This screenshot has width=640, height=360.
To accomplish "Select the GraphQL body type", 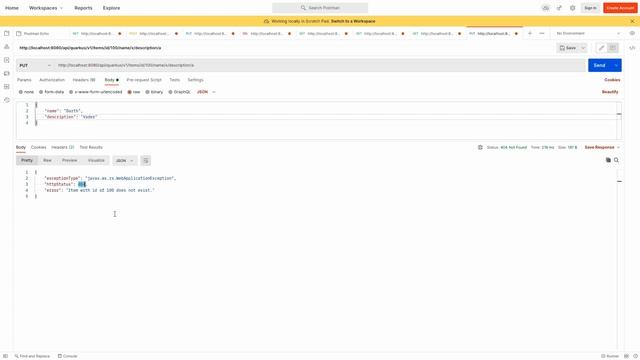I will pos(179,92).
